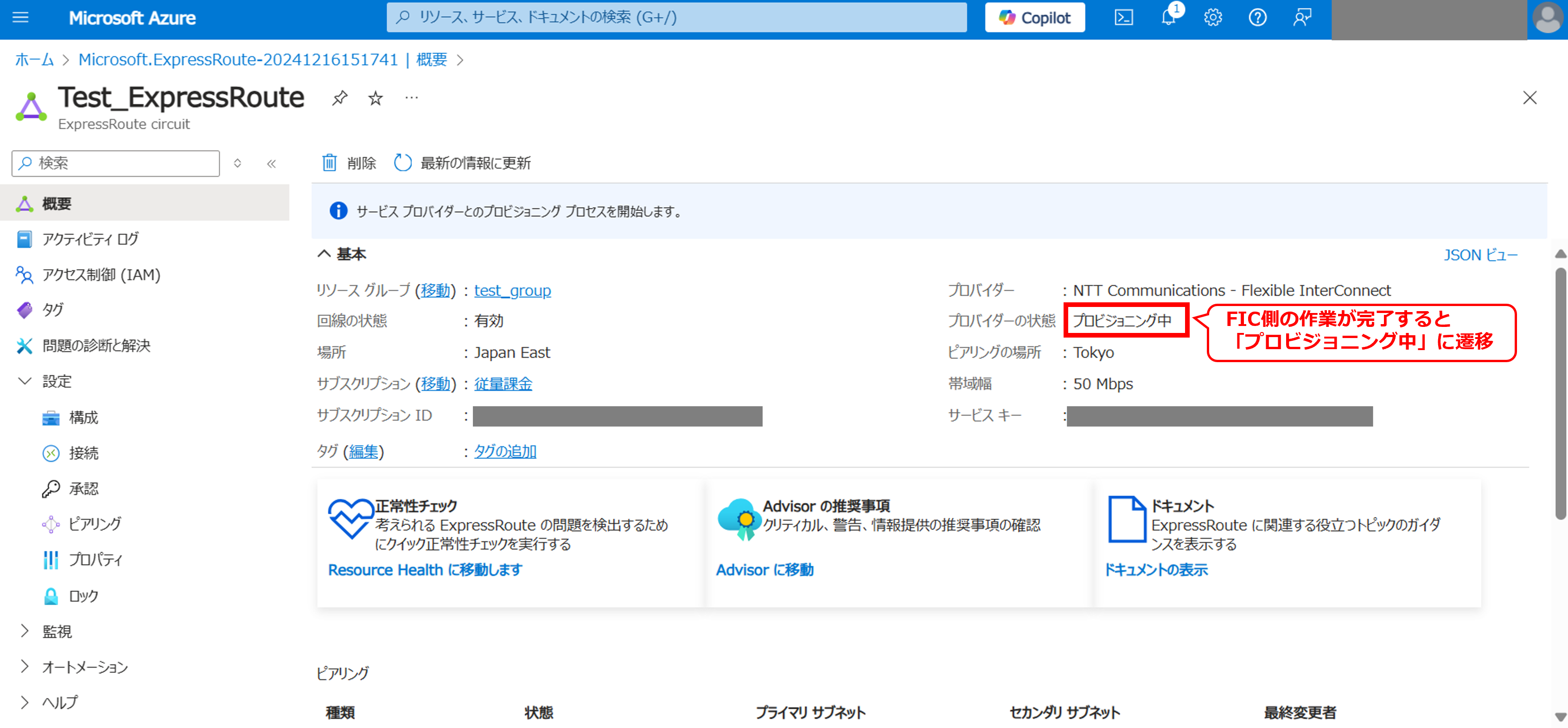Expand the ヘルプ section
This screenshot has height=728, width=1568.
[25, 702]
